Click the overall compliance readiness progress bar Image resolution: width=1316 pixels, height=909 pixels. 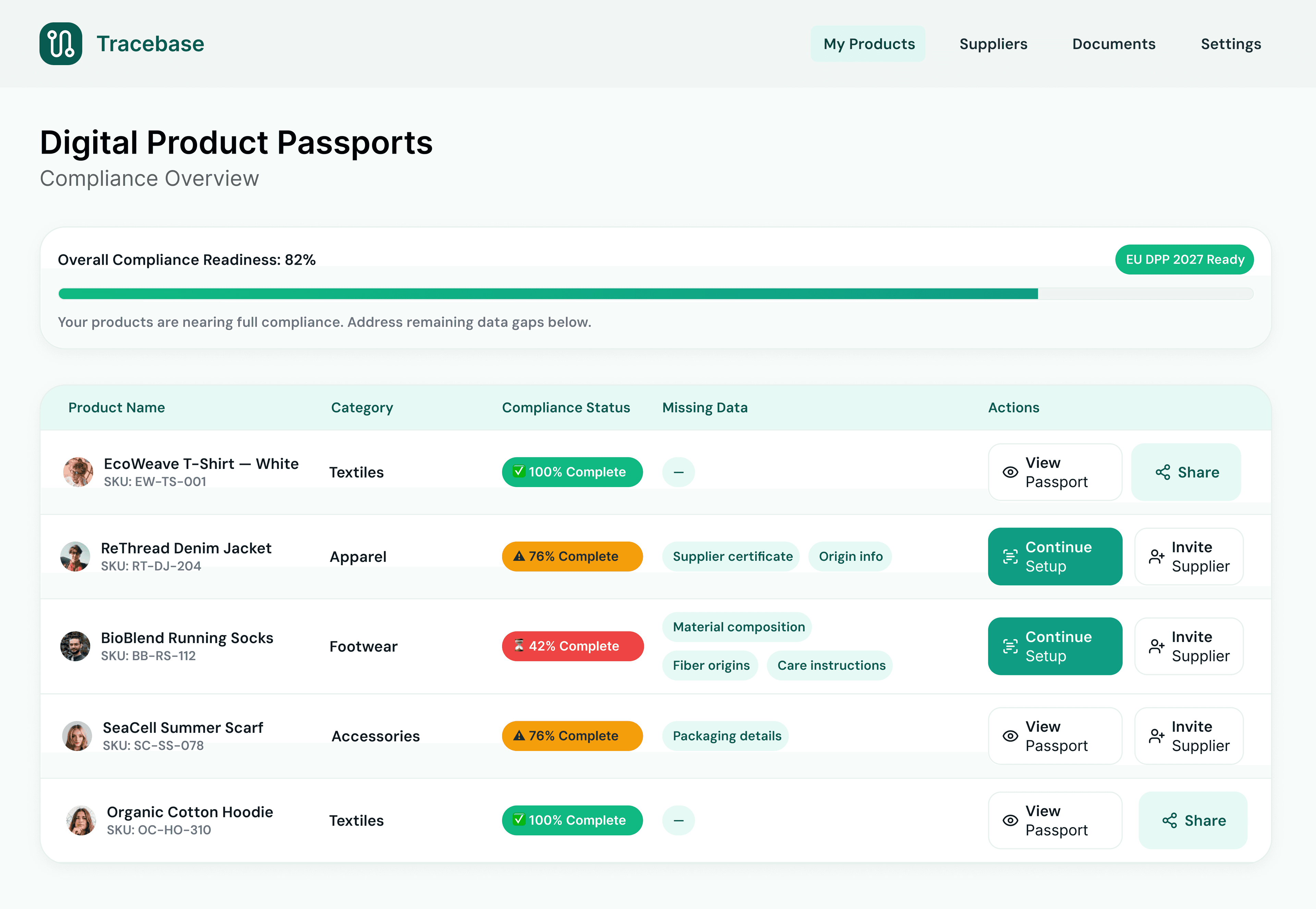coord(655,294)
